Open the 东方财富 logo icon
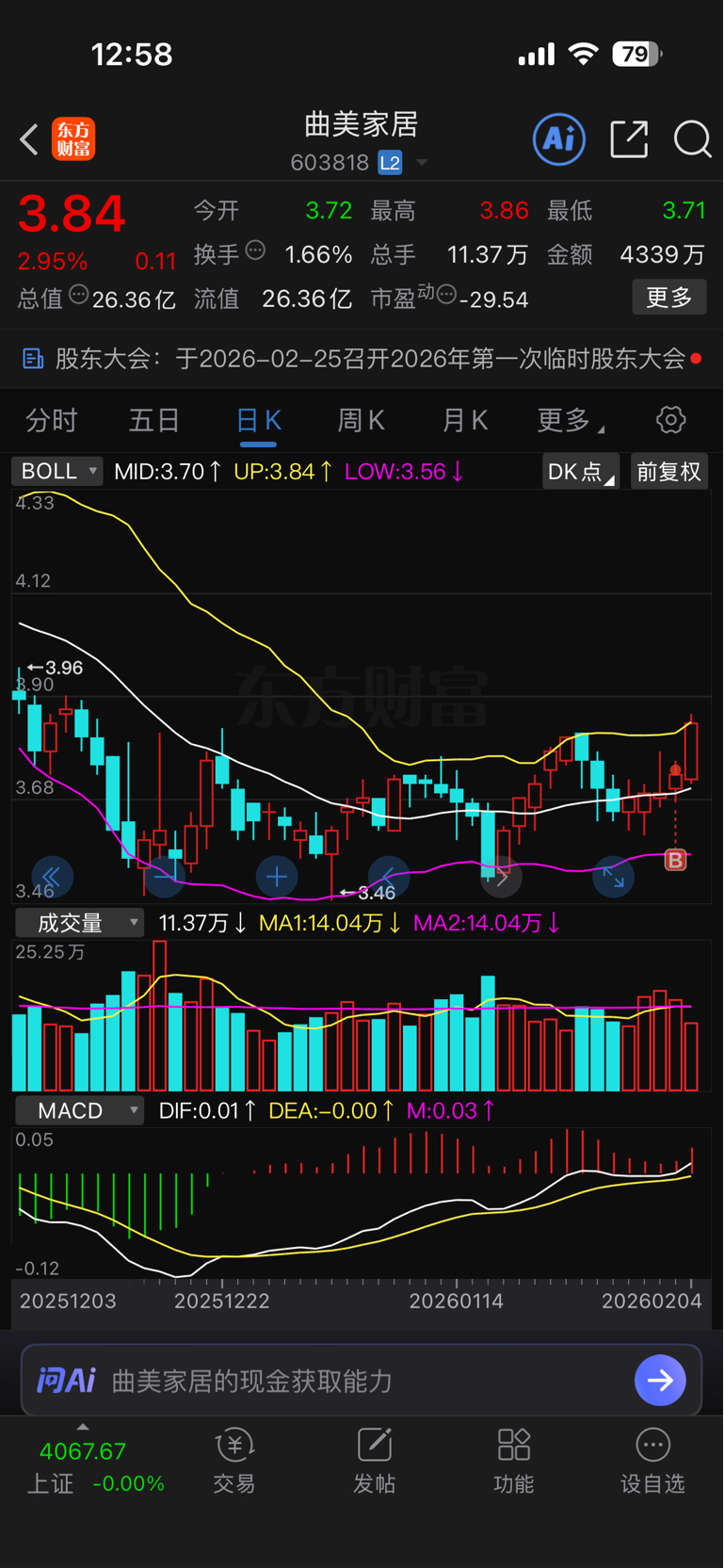The image size is (724, 1568). point(73,139)
